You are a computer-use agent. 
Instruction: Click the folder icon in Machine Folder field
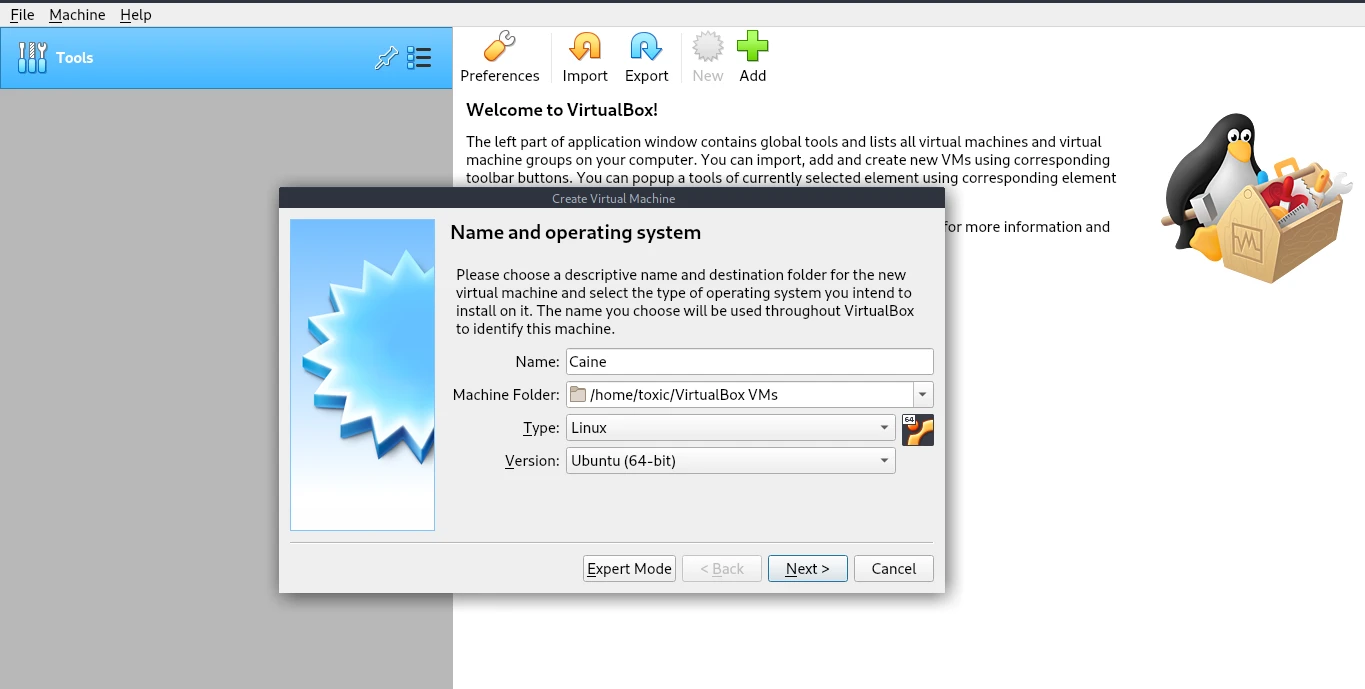point(578,394)
